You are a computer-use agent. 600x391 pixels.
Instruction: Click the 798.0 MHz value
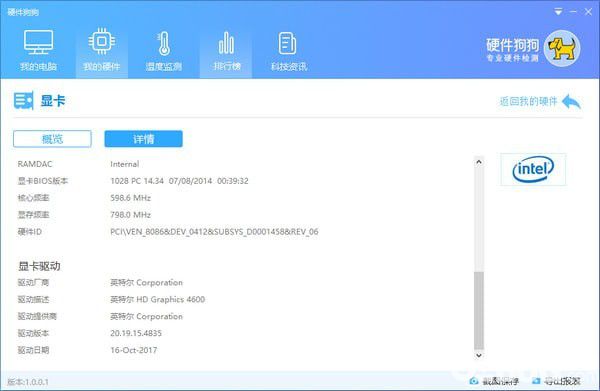pos(130,215)
